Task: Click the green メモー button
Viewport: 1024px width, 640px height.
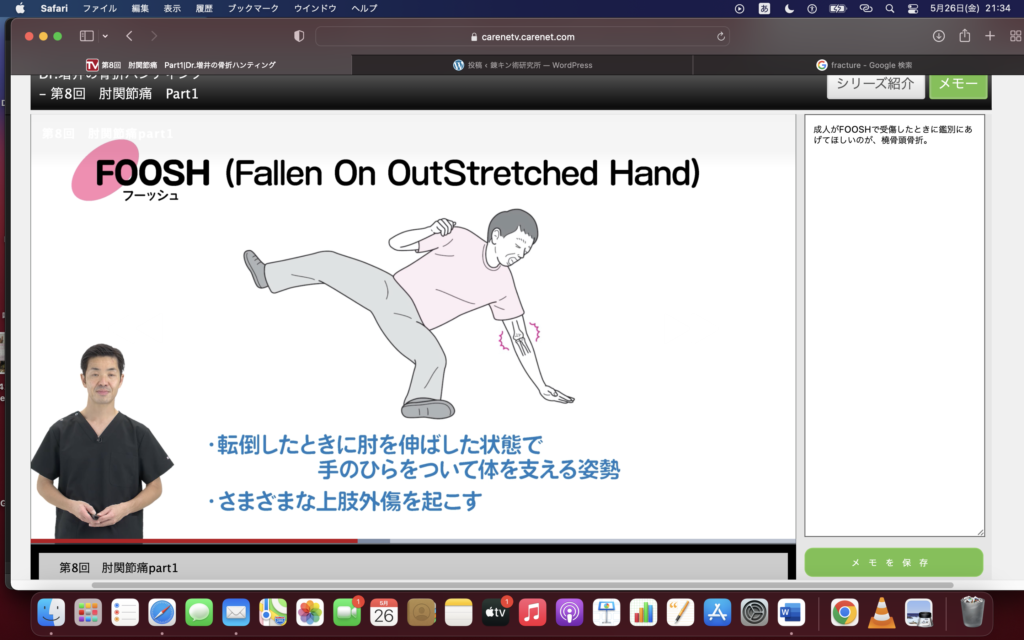Action: point(957,84)
